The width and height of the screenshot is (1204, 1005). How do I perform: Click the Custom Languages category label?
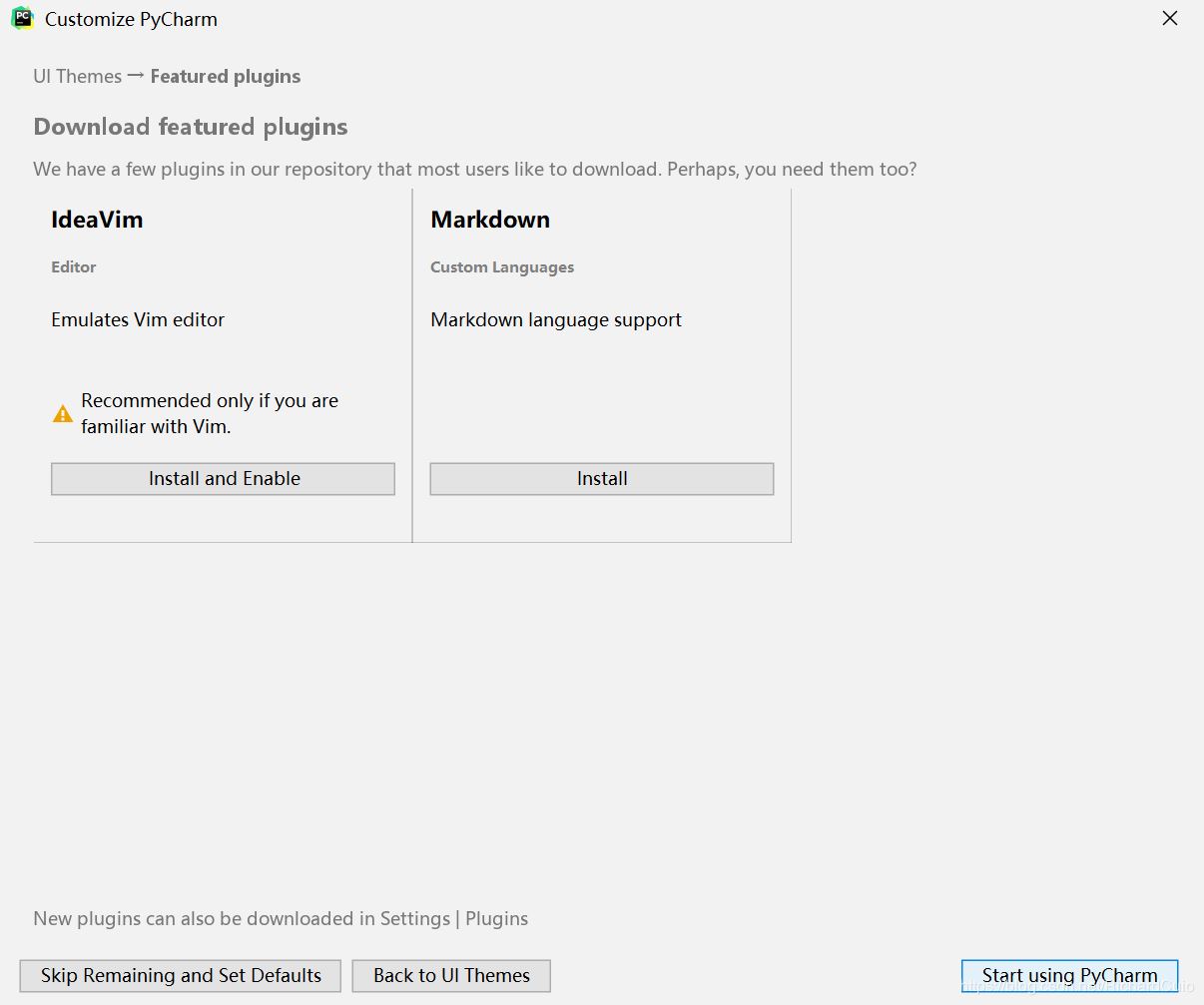[x=502, y=267]
